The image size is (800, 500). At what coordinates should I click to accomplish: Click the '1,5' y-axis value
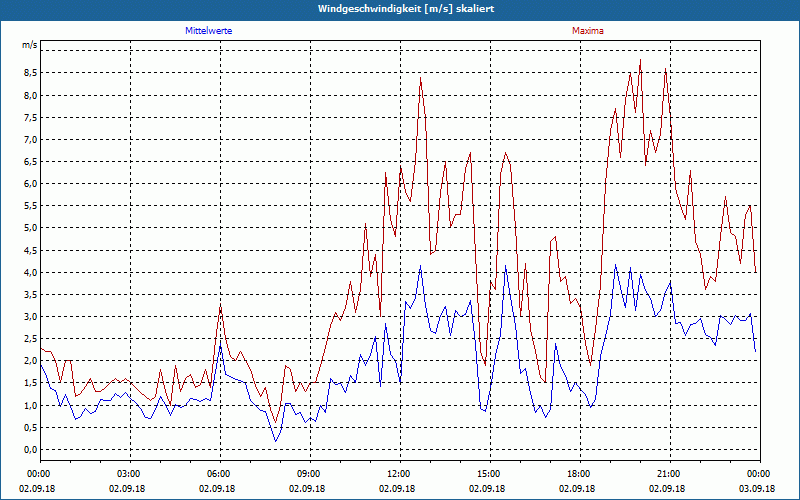point(31,383)
